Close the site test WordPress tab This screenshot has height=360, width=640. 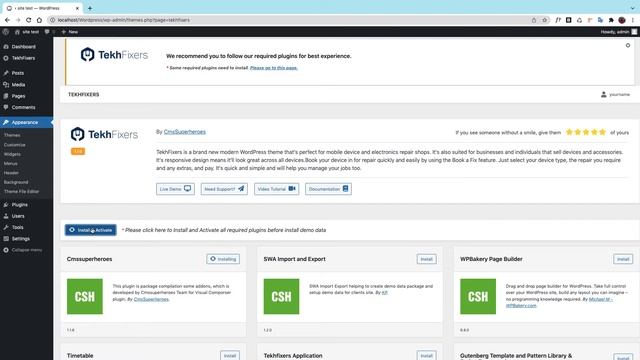[x=77, y=8]
